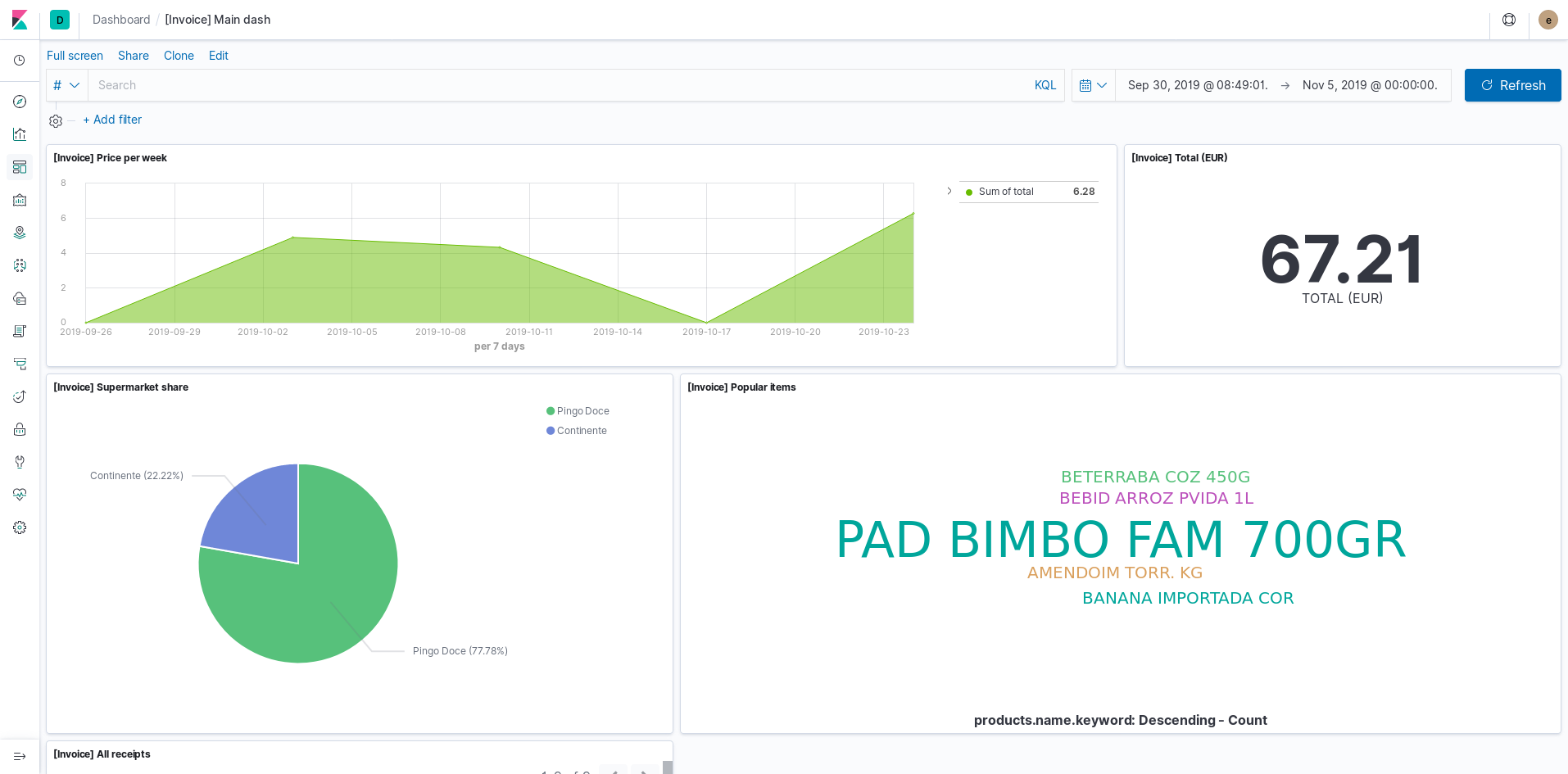Viewport: 1568px width, 774px height.
Task: Click the [Invoice] Price per week title
Action: point(111,158)
